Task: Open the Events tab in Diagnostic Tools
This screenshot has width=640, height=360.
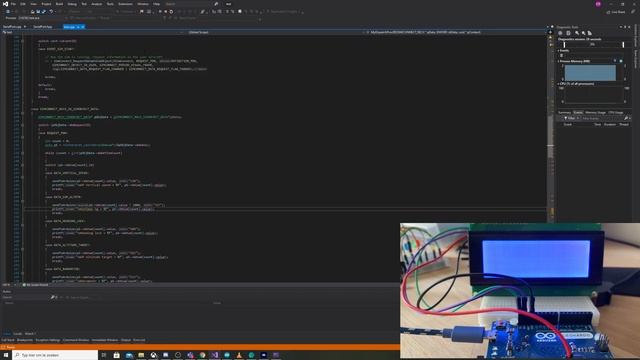Action: [x=578, y=113]
